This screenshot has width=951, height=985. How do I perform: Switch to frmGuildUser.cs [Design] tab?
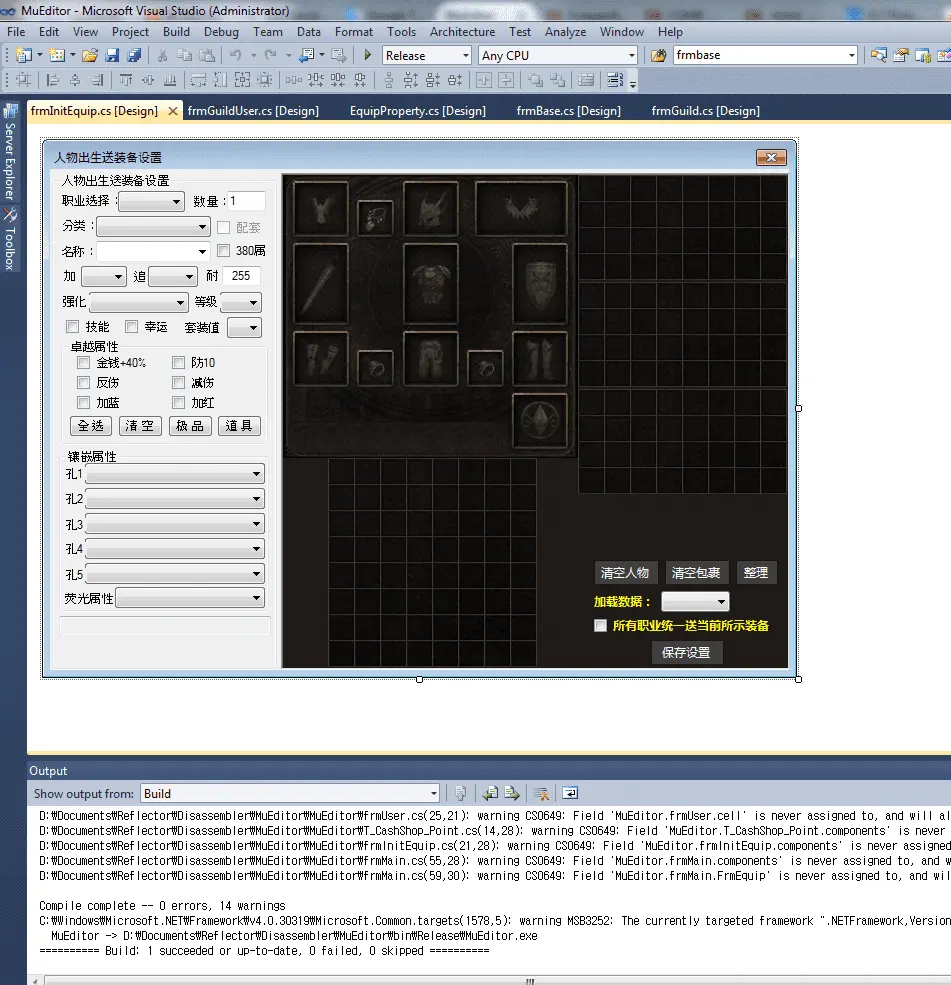click(253, 111)
